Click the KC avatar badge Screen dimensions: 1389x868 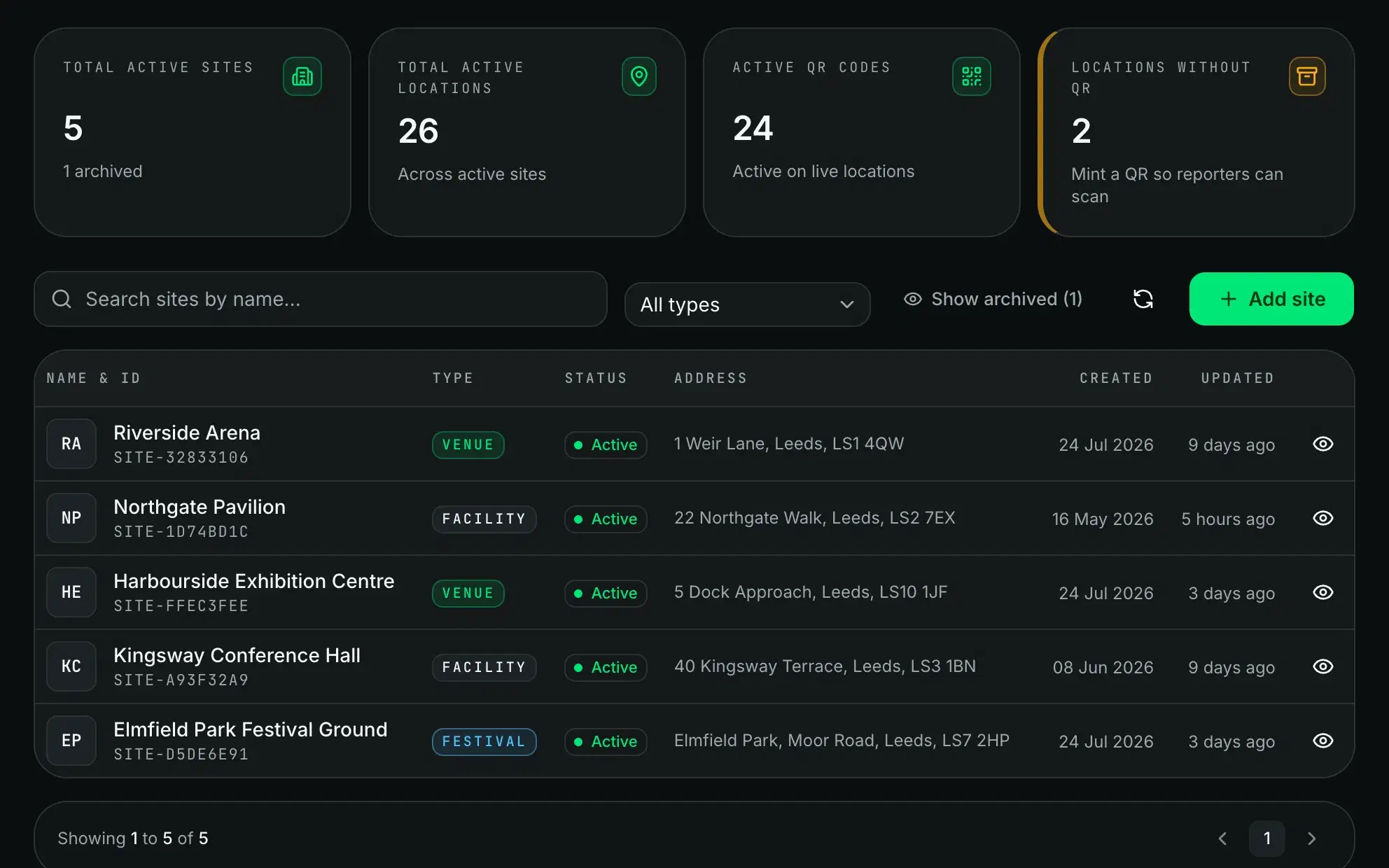(71, 666)
